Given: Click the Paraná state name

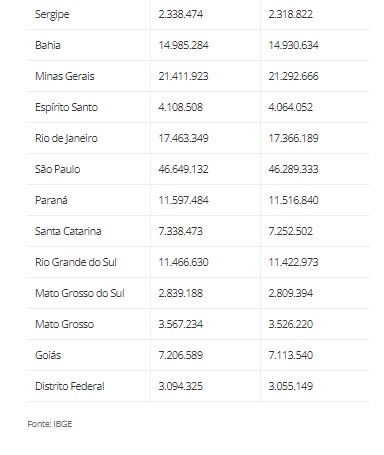Looking at the screenshot, I should (51, 200).
